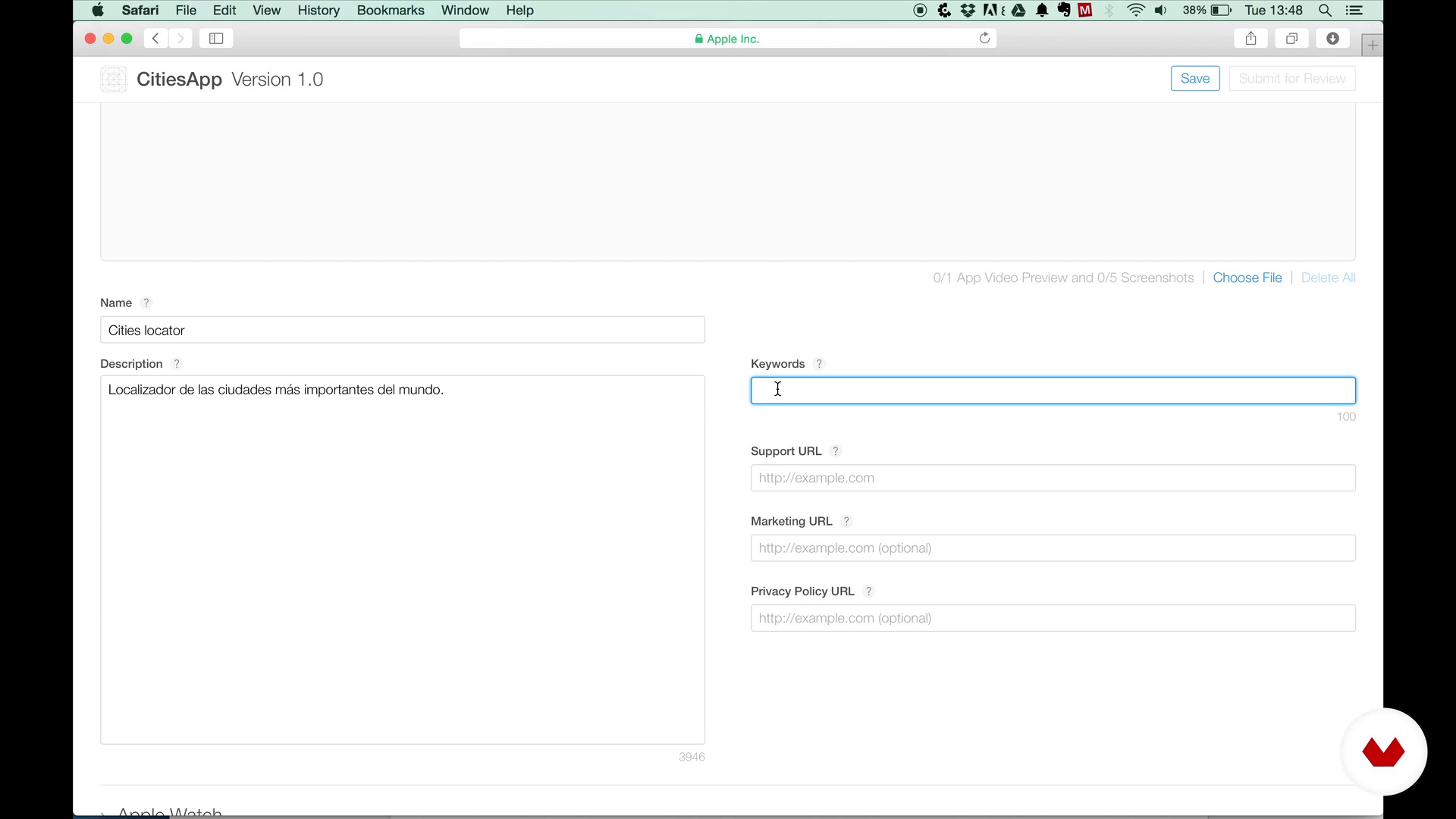Open Spotlight search magnifier icon
This screenshot has height=819, width=1456.
coord(1326,11)
